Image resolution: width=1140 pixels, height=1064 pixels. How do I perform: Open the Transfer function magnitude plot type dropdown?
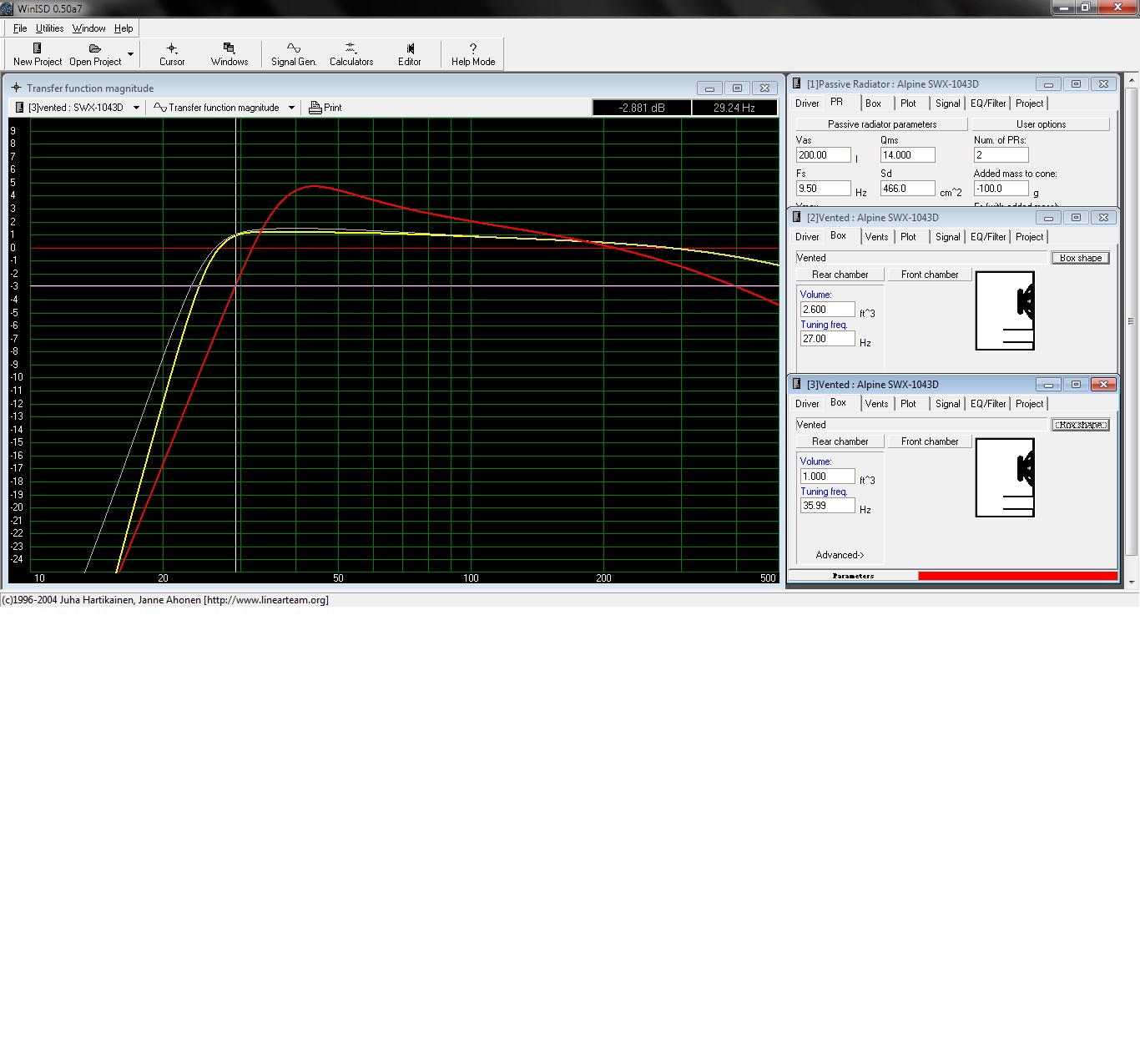[x=291, y=108]
